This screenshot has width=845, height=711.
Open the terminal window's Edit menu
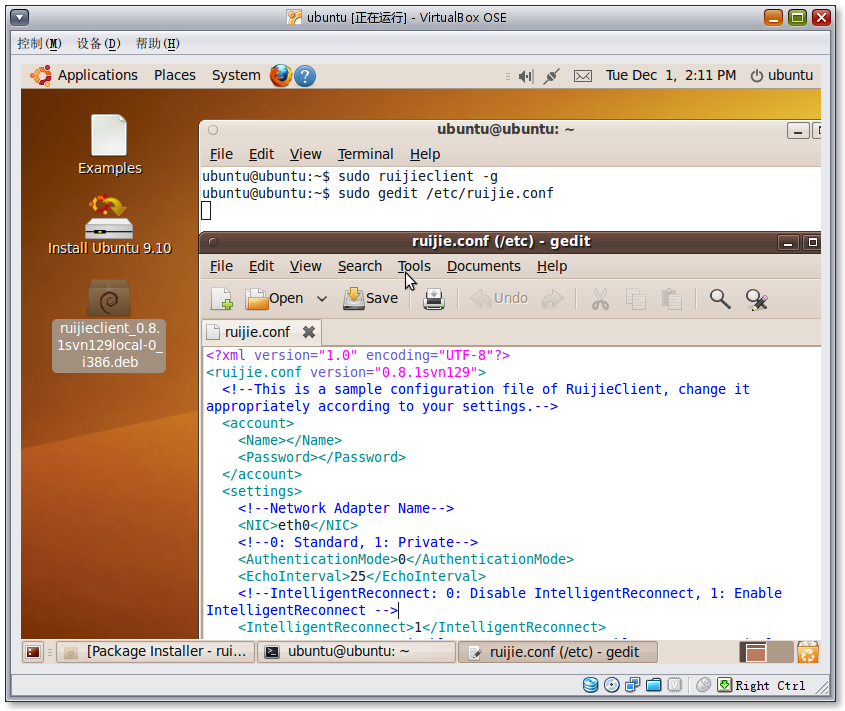click(261, 154)
